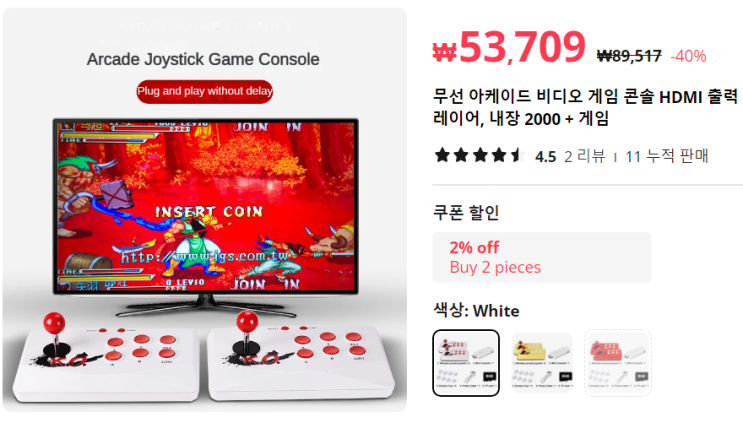The height and width of the screenshot is (423, 743).
Task: Pick the red joystick color variant
Action: point(618,363)
